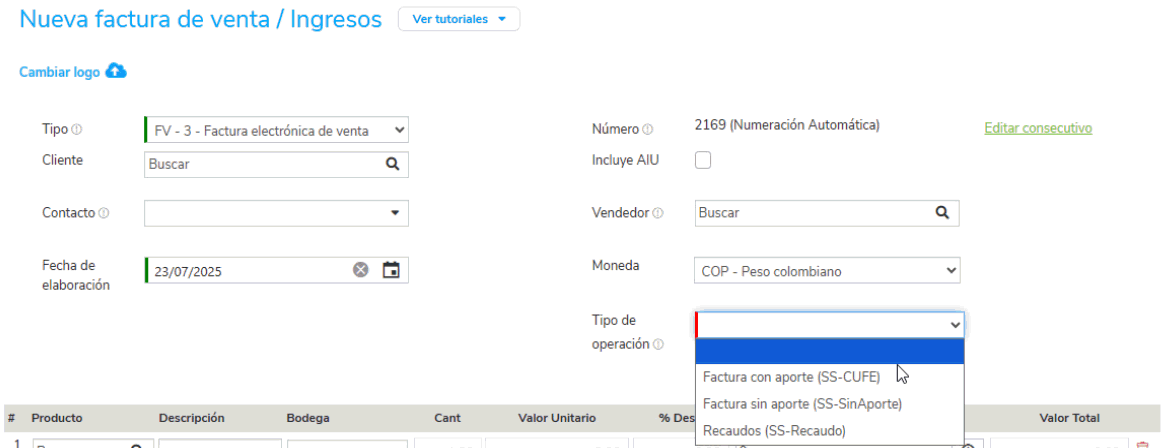This screenshot has height=448, width=1168.
Task: Click the info icon next to Contacto
Action: (104, 213)
